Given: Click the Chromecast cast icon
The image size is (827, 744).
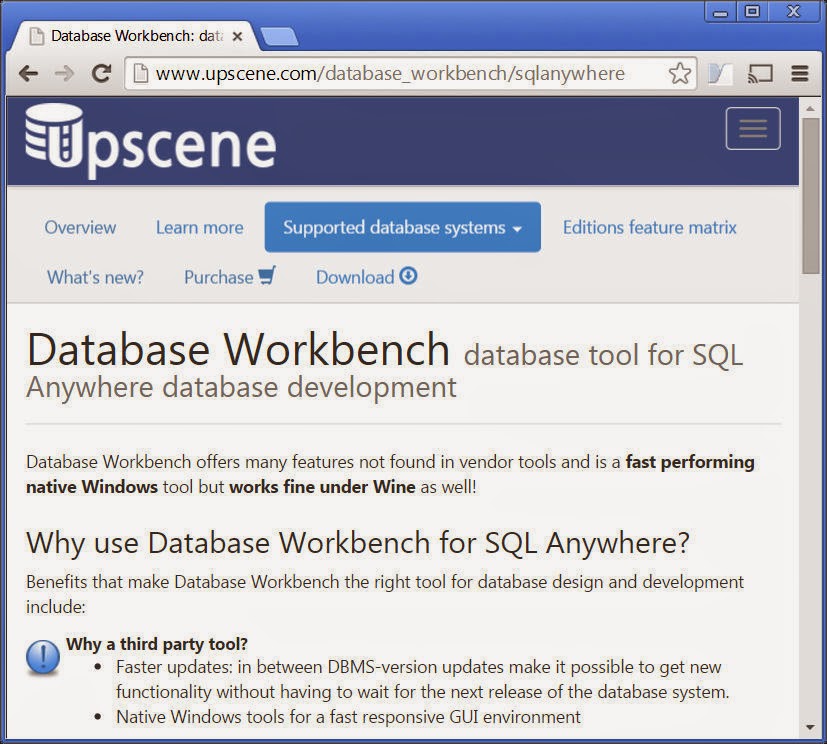Looking at the screenshot, I should click(759, 73).
